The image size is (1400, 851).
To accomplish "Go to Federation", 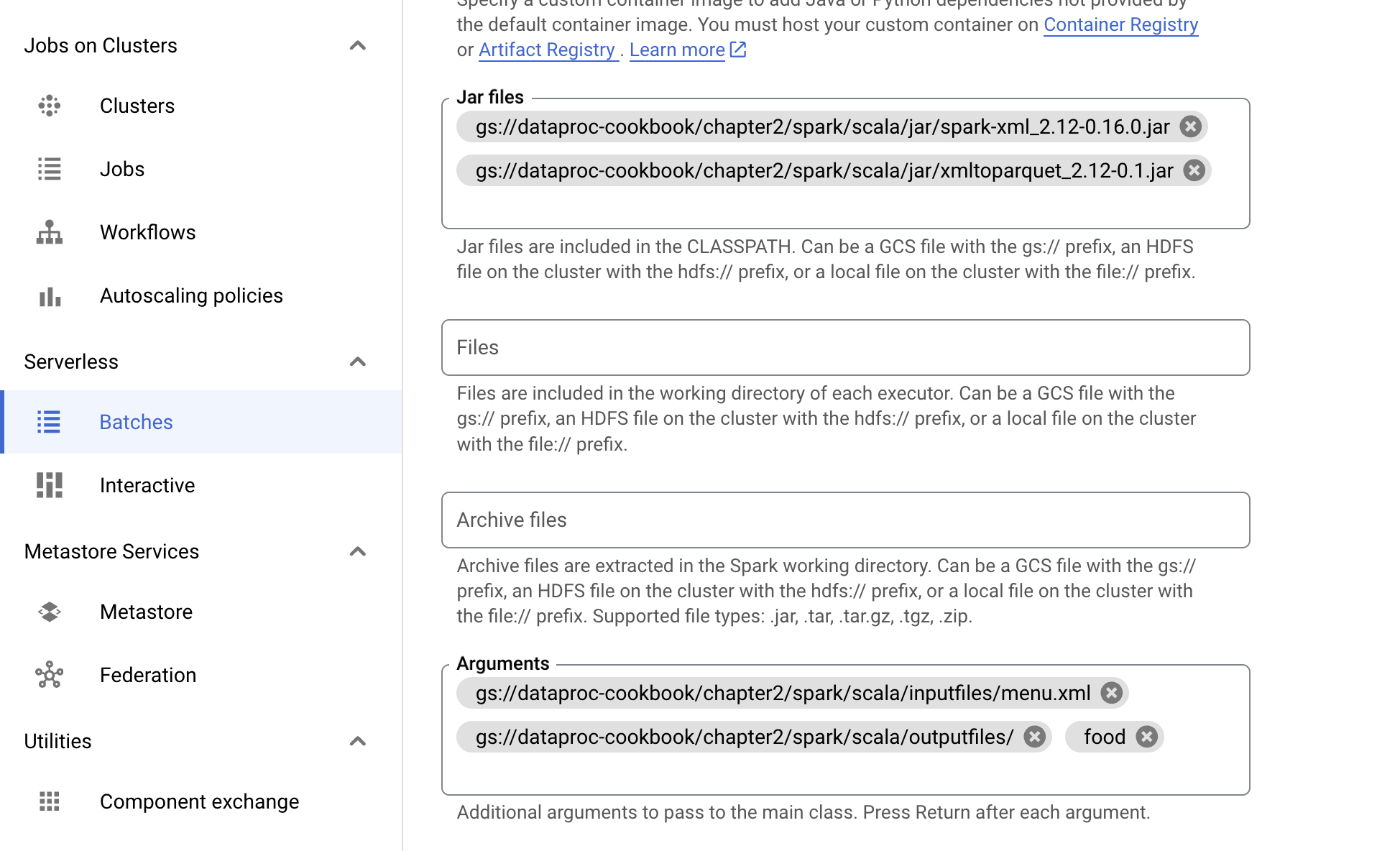I will [148, 675].
